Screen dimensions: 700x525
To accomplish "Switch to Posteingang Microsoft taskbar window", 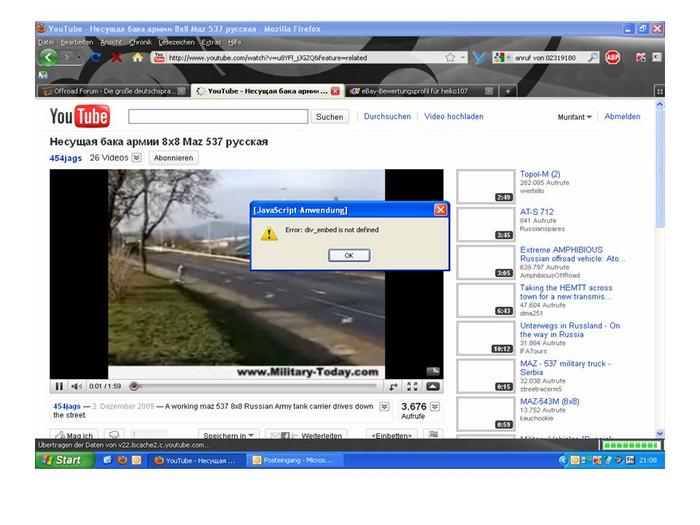I will click(294, 460).
